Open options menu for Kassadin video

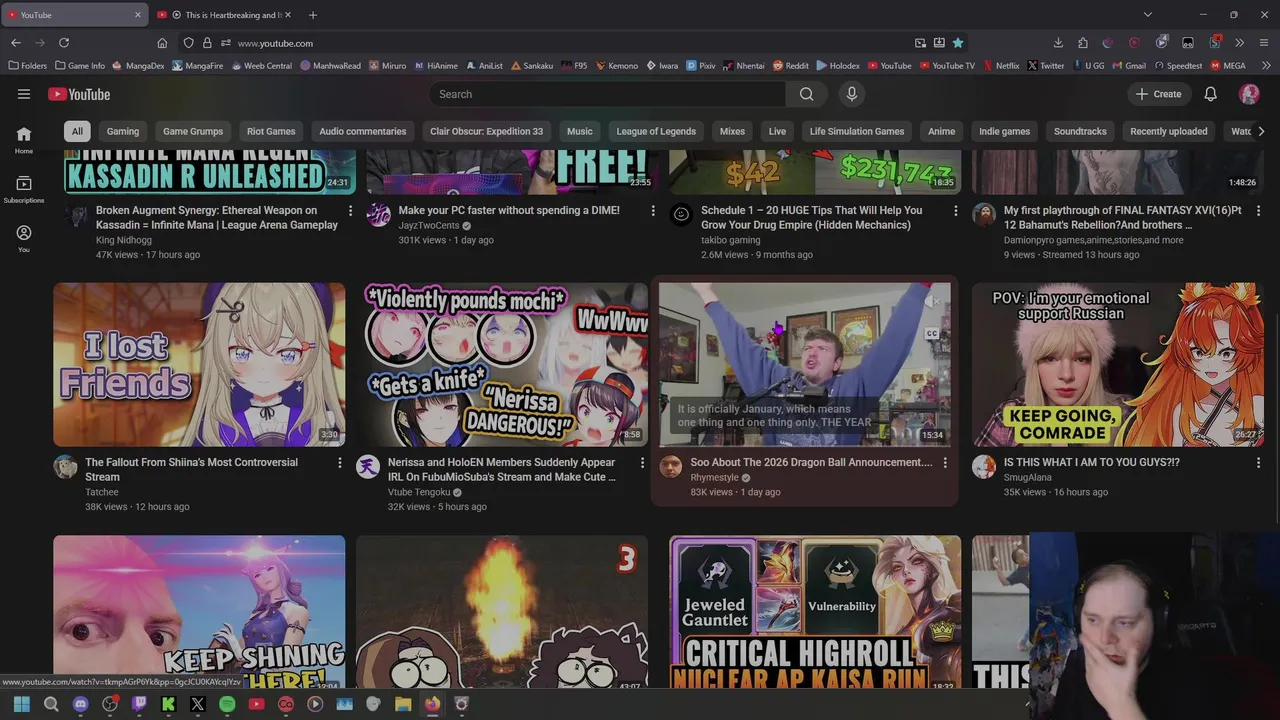pos(350,211)
